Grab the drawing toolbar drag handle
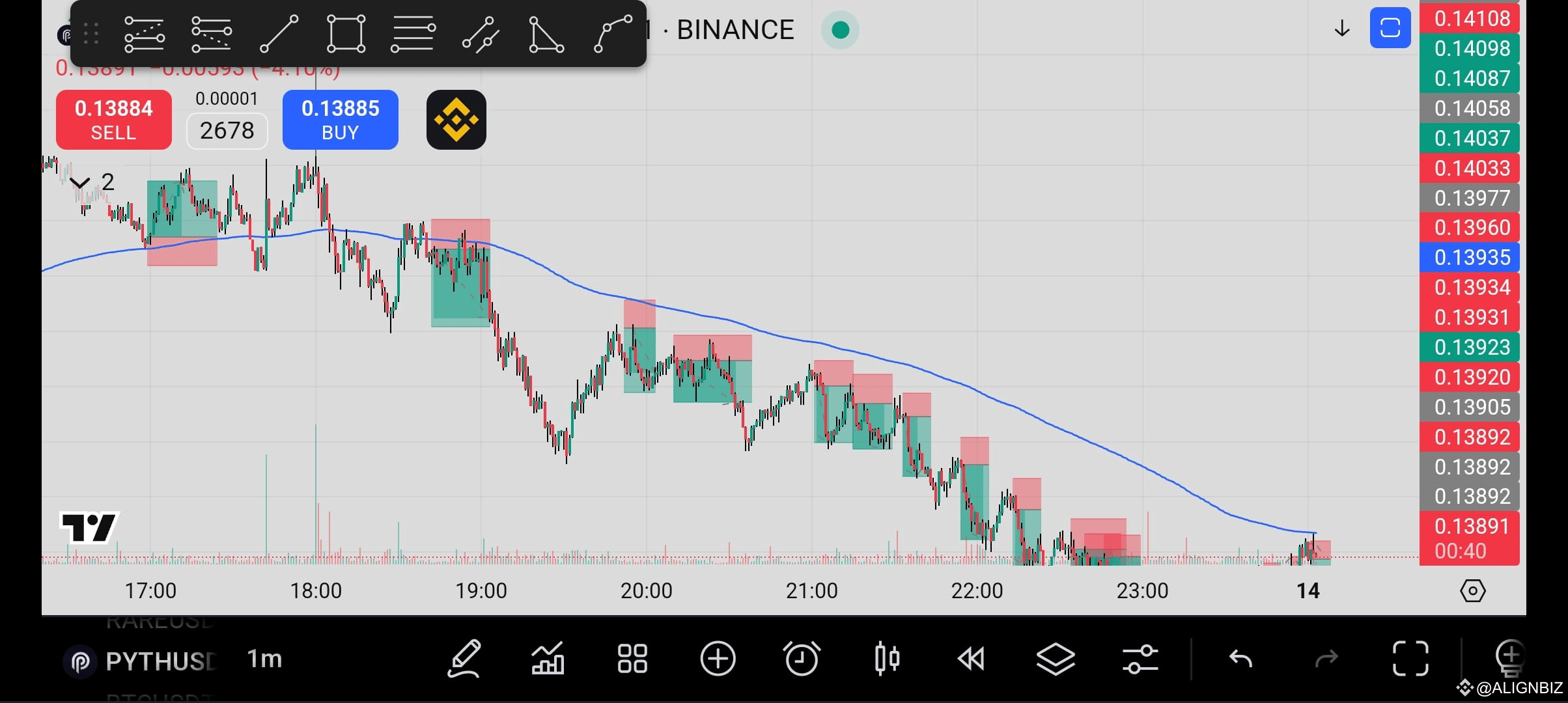Viewport: 1568px width, 703px height. (91, 33)
